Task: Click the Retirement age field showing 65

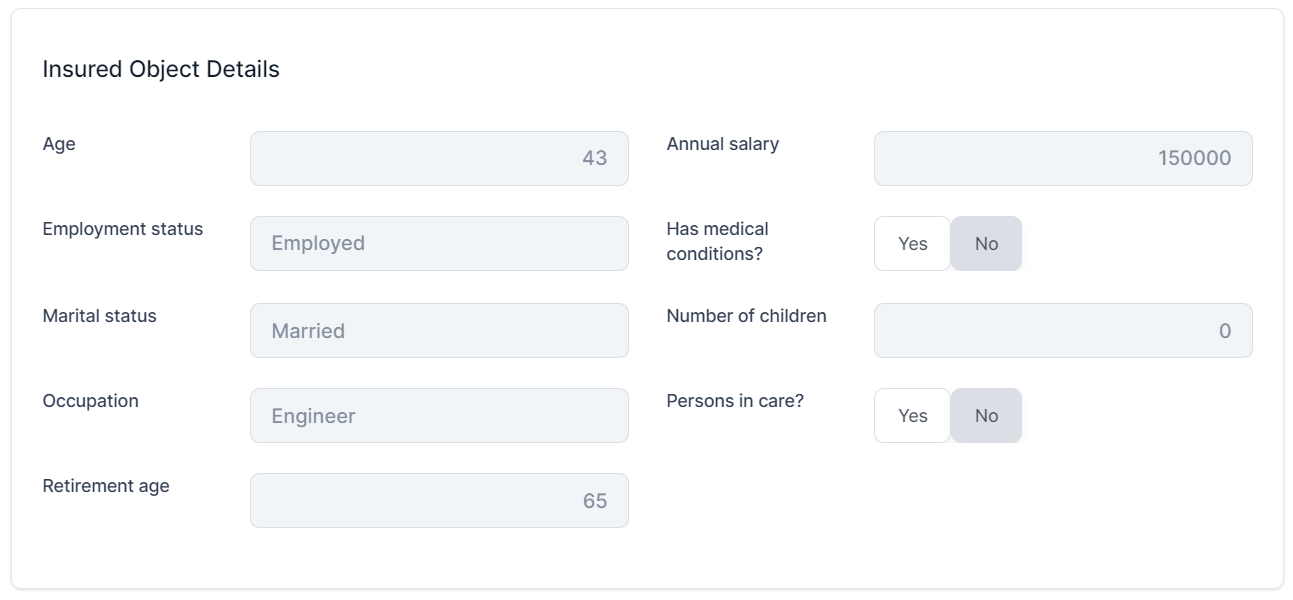Action: [x=439, y=501]
